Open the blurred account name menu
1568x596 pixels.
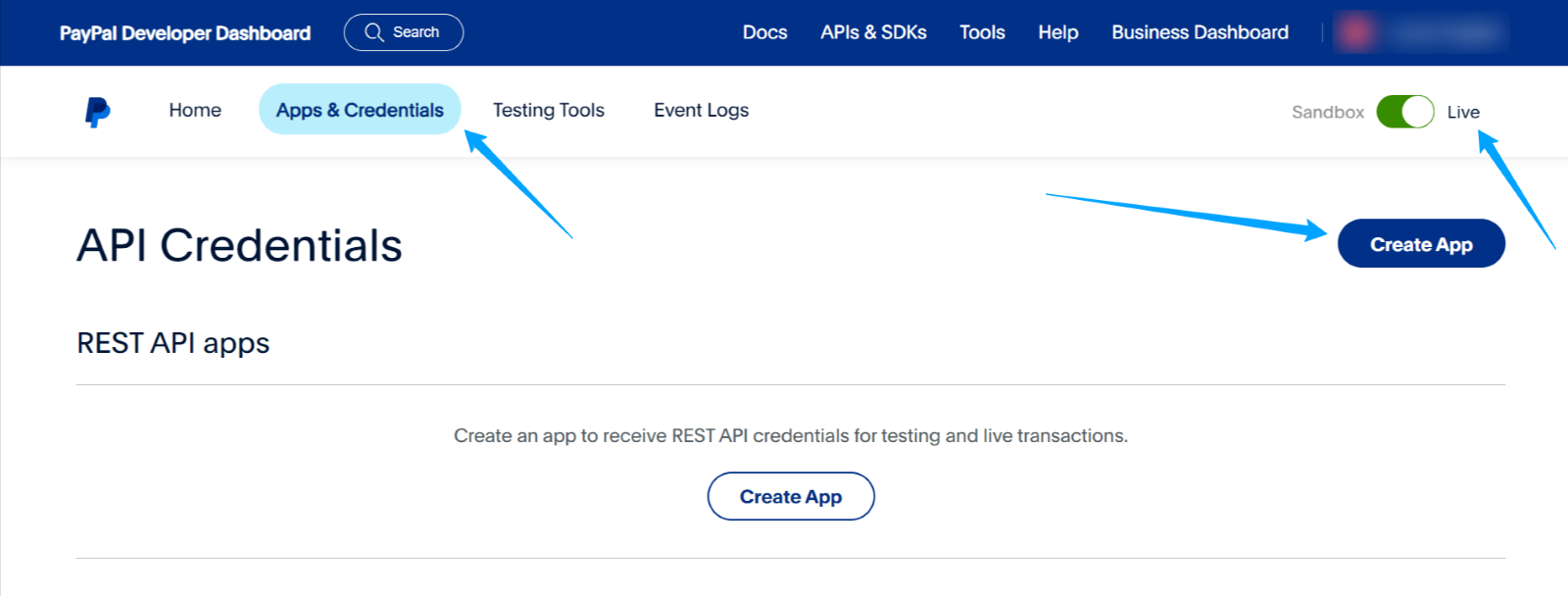pyautogui.click(x=1445, y=32)
